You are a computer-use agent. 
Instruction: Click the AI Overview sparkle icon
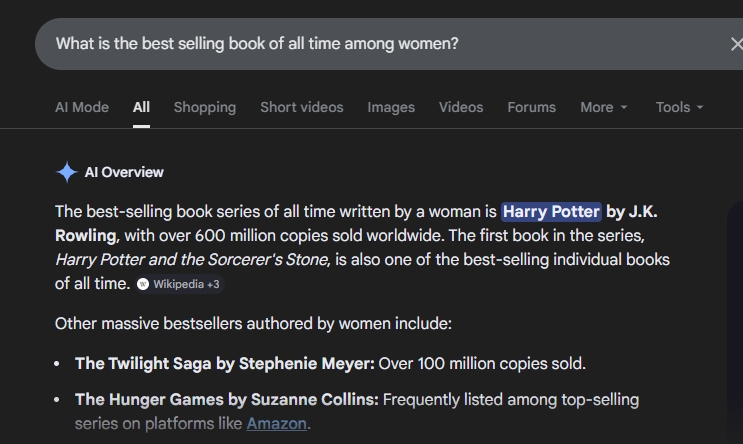tap(67, 172)
